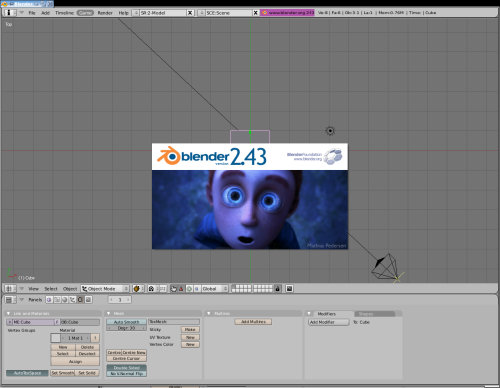
Task: Click the Add Modifier button
Action: [328, 322]
